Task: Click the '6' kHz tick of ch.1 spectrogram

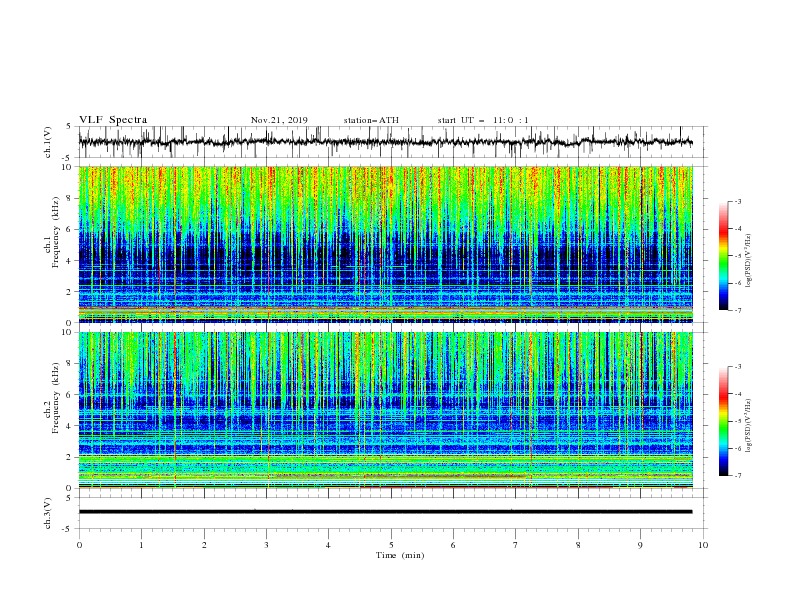Action: point(69,229)
